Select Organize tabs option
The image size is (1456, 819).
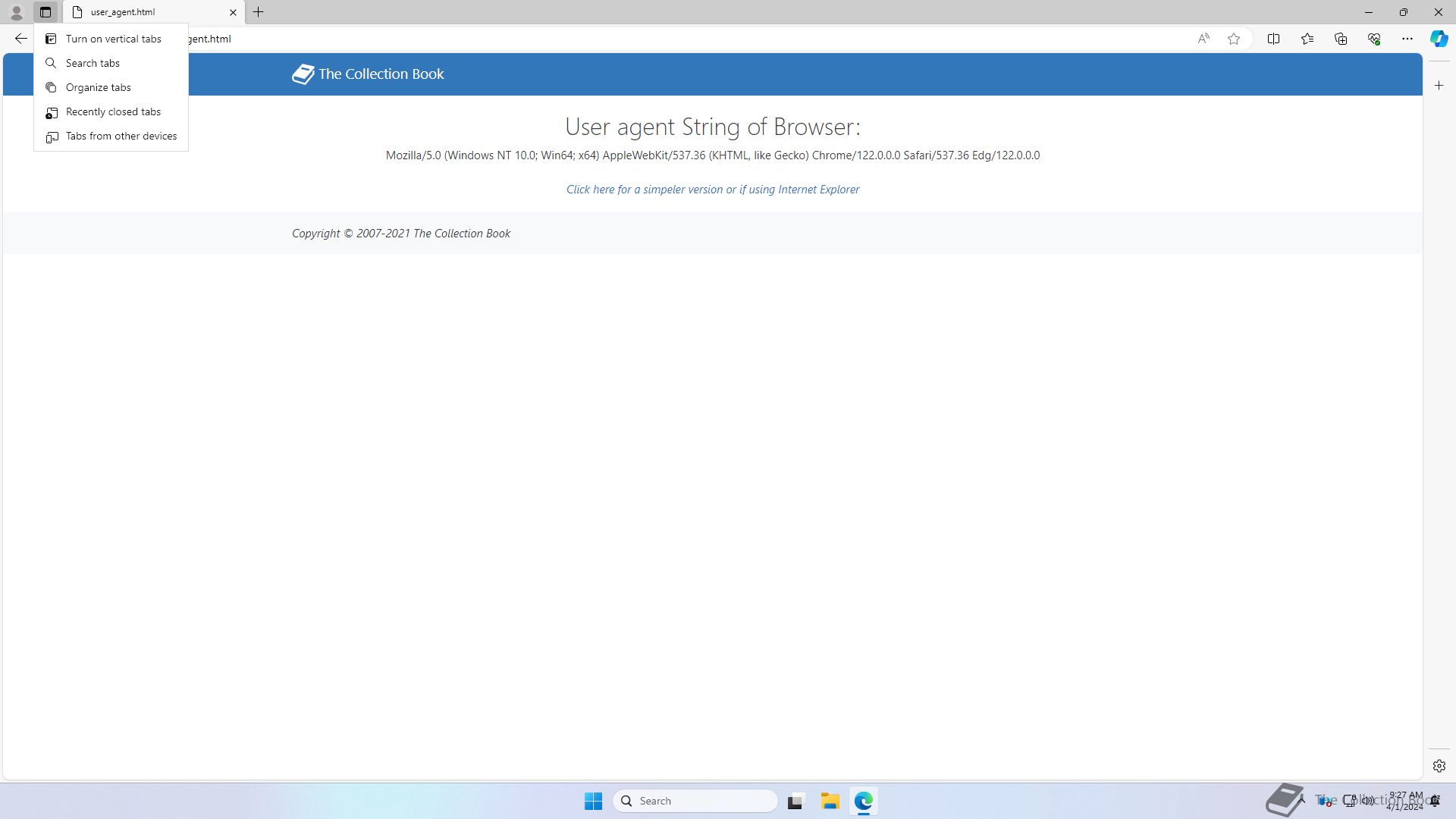click(x=98, y=87)
